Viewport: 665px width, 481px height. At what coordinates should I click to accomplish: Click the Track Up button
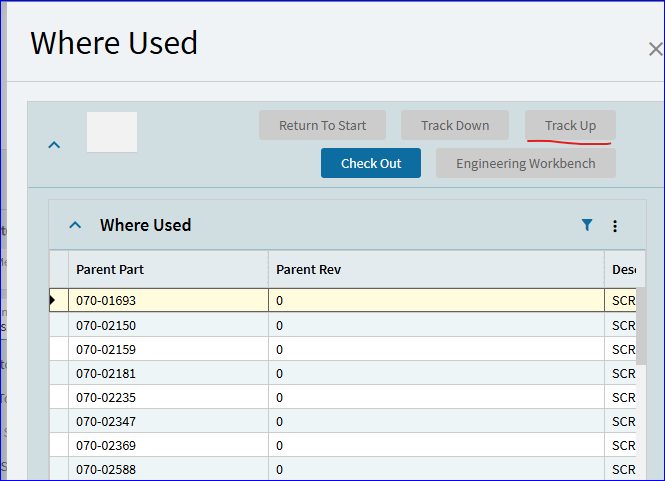(x=570, y=125)
